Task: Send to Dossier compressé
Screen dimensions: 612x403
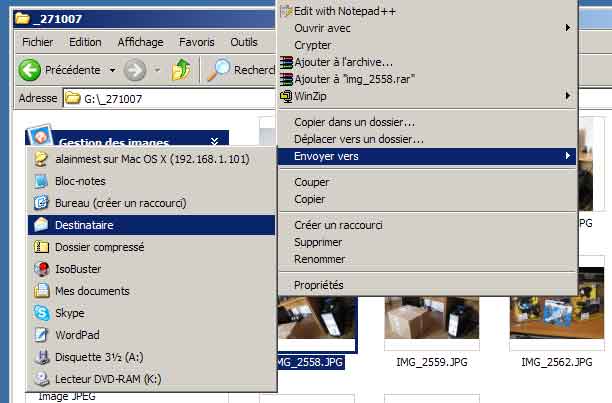Action: [x=151, y=247]
